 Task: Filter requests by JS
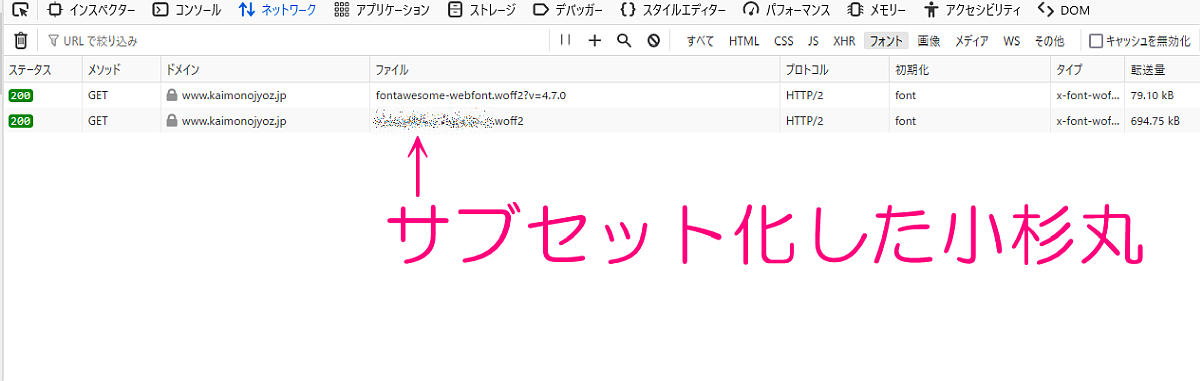pyautogui.click(x=813, y=41)
